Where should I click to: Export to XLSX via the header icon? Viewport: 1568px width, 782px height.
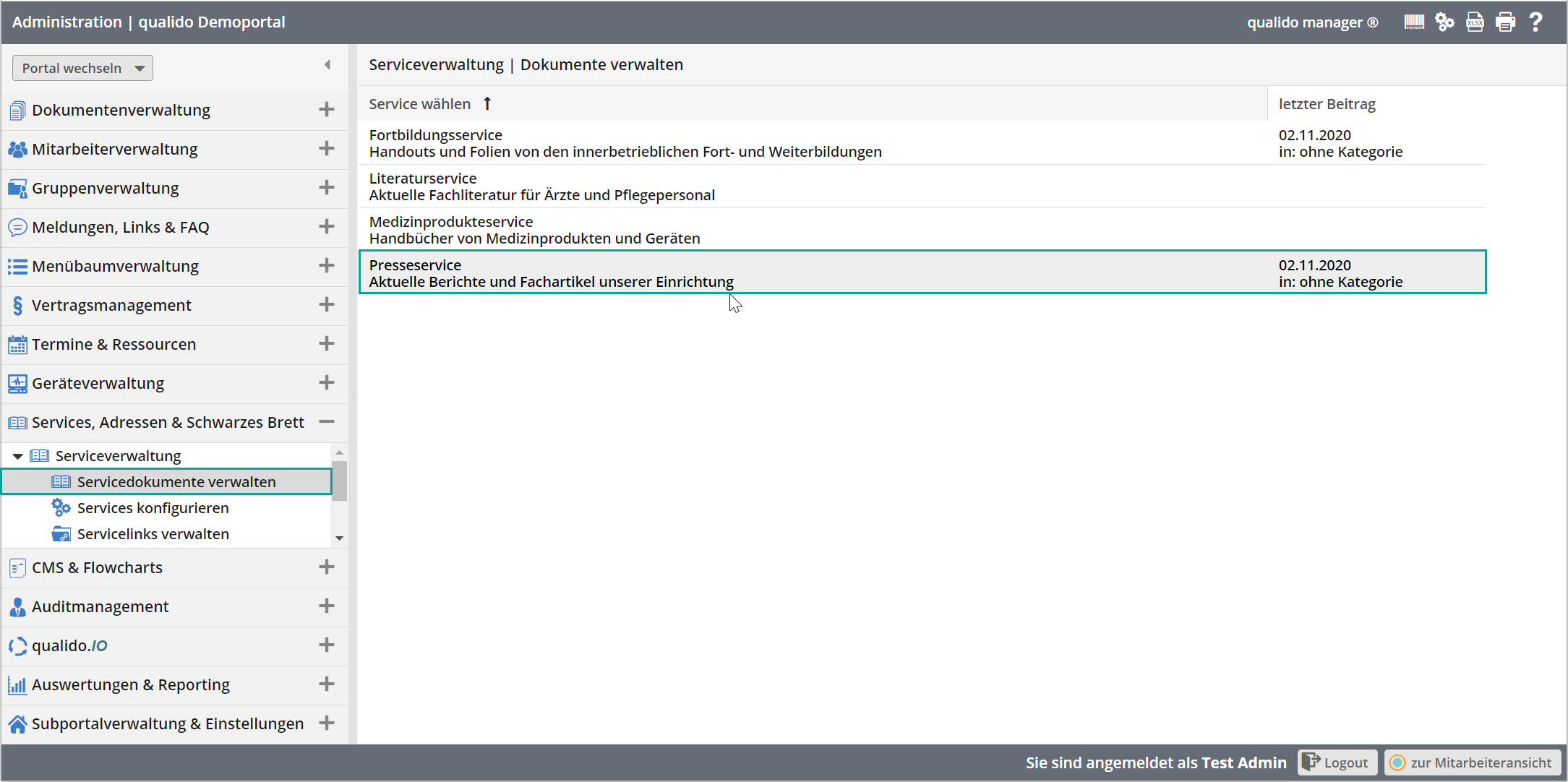pyautogui.click(x=1475, y=22)
